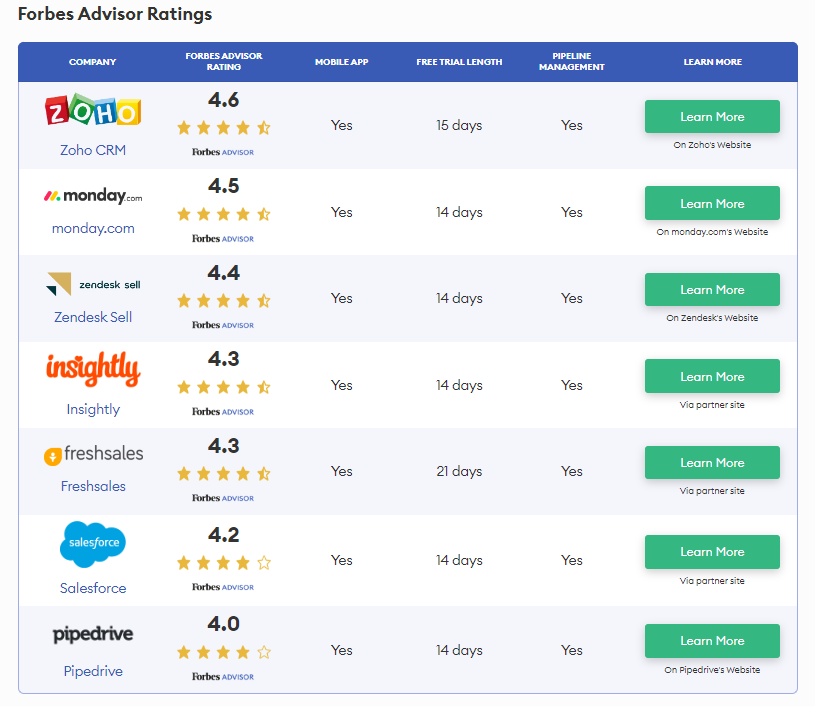This screenshot has width=815, height=706.
Task: Select the Free Trial Length column header
Action: tap(459, 62)
